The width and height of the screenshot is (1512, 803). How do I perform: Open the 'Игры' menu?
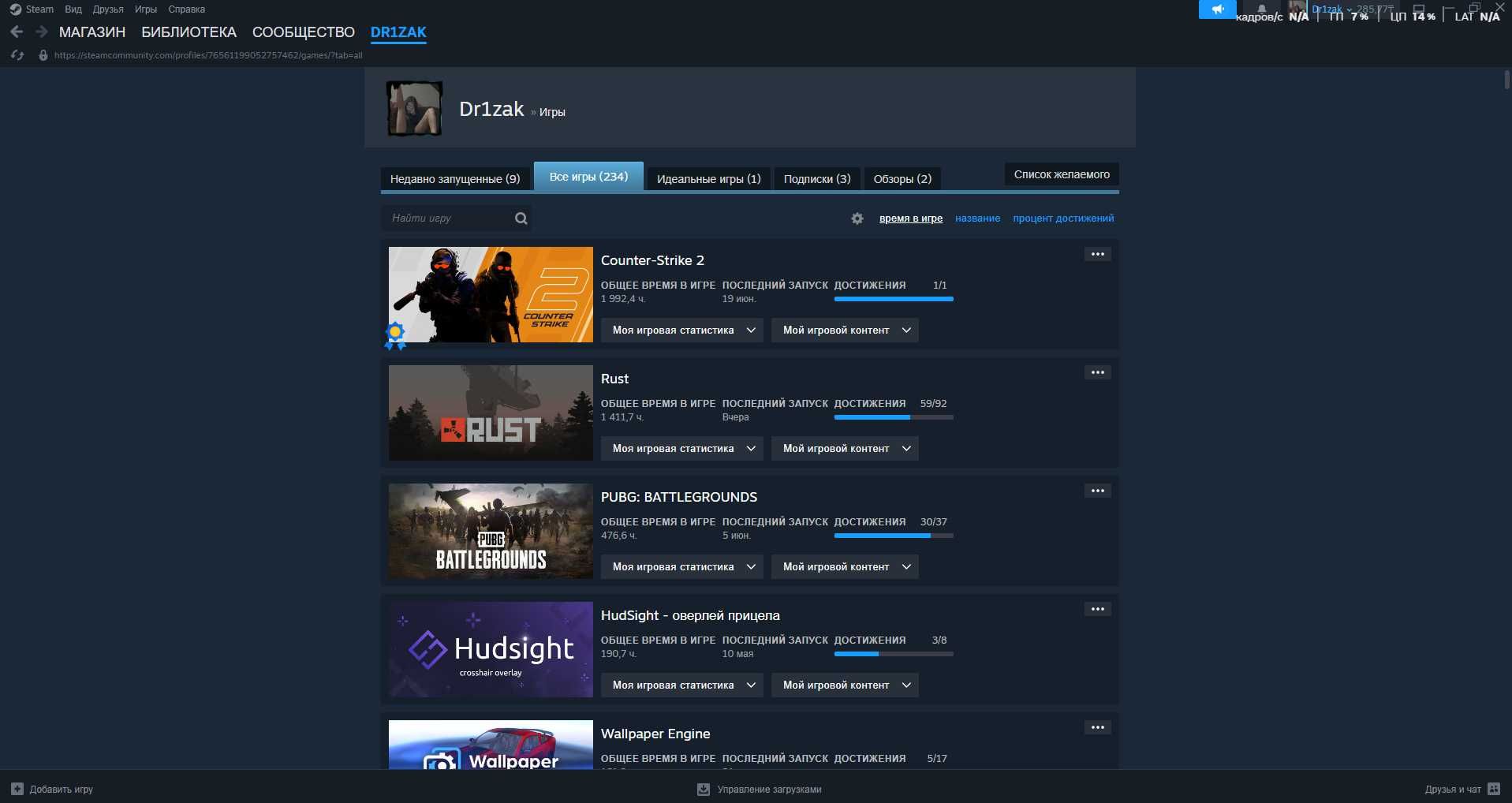[146, 9]
